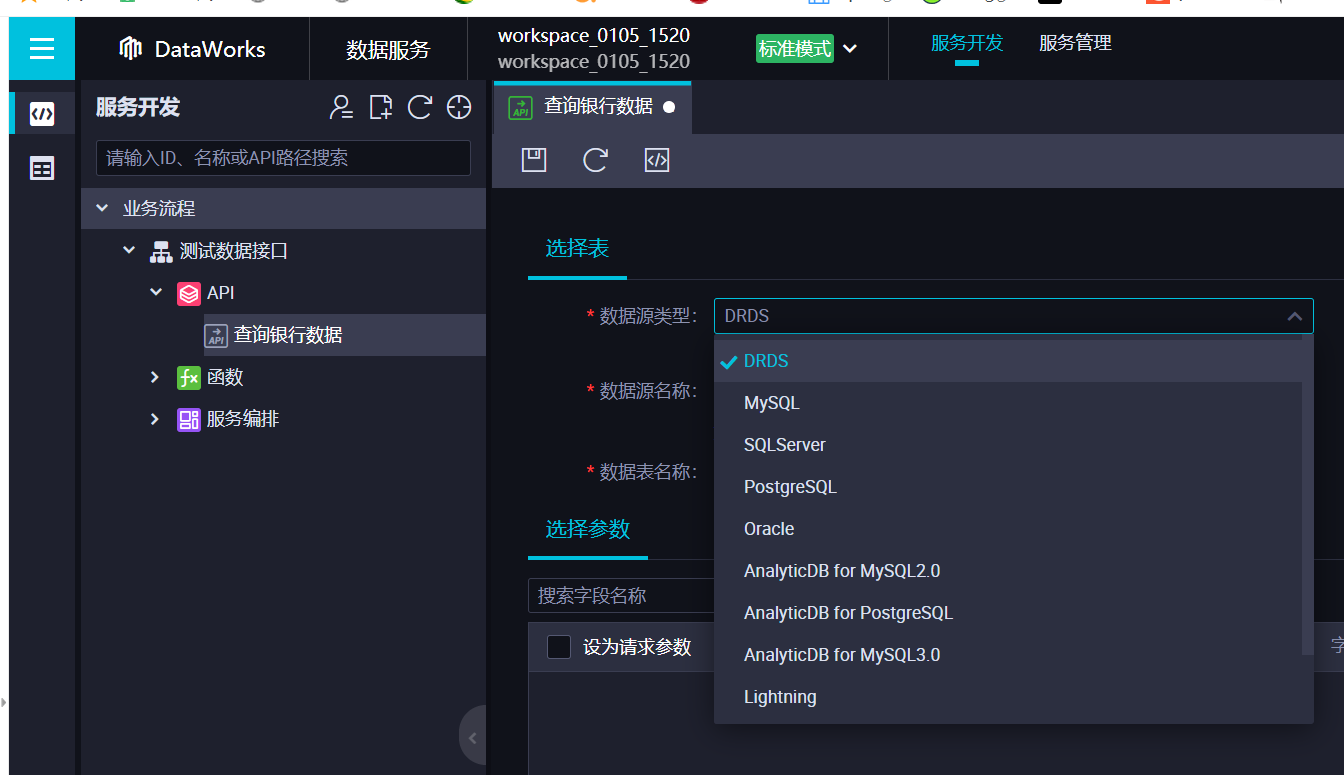Image resolution: width=1344 pixels, height=775 pixels.
Task: Switch to 服务管理 top tab
Action: pyautogui.click(x=1075, y=44)
